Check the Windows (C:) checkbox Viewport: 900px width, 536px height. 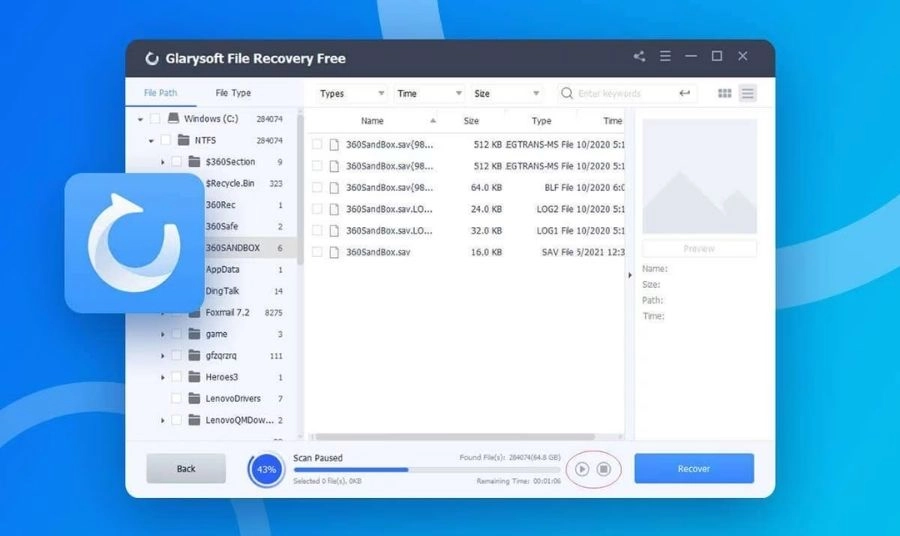pyautogui.click(x=155, y=118)
